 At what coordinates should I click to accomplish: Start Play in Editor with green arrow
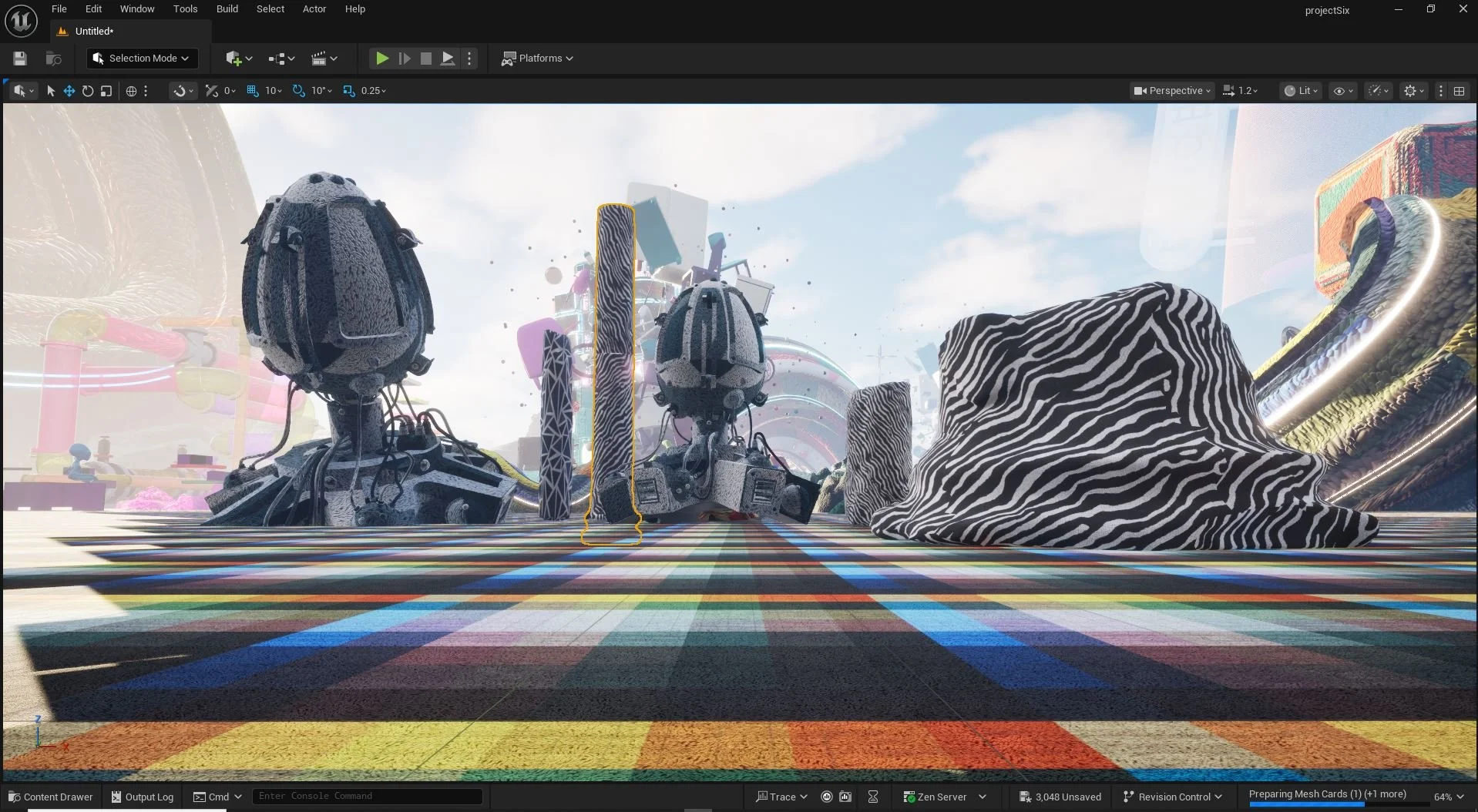381,59
